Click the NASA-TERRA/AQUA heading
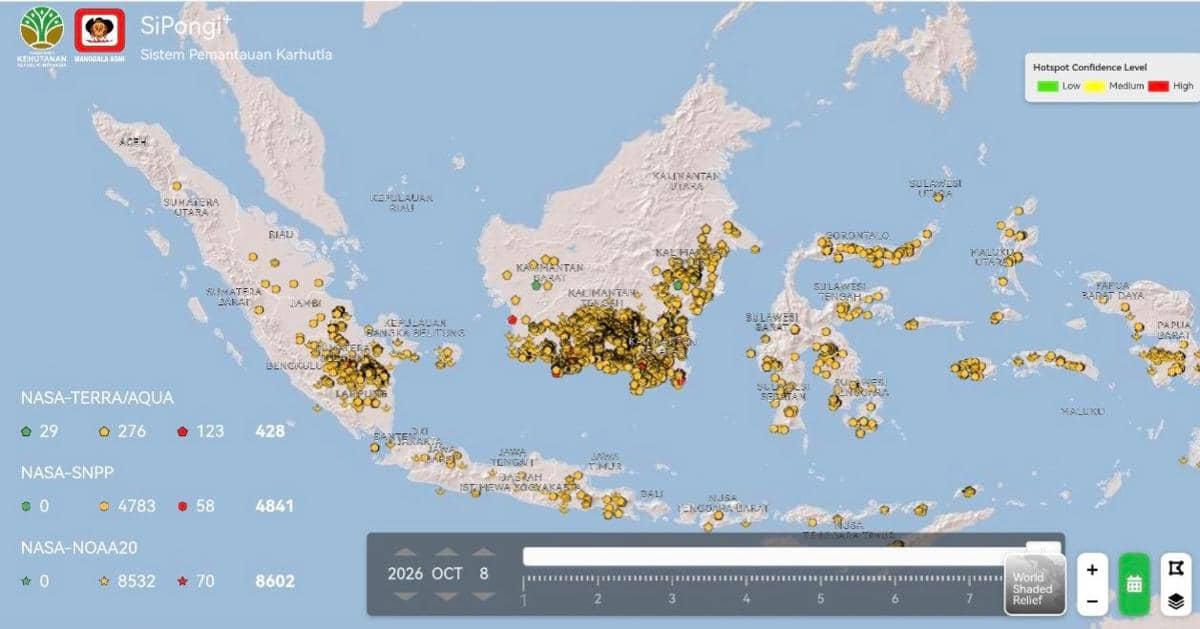Viewport: 1200px width, 629px height. 97,398
